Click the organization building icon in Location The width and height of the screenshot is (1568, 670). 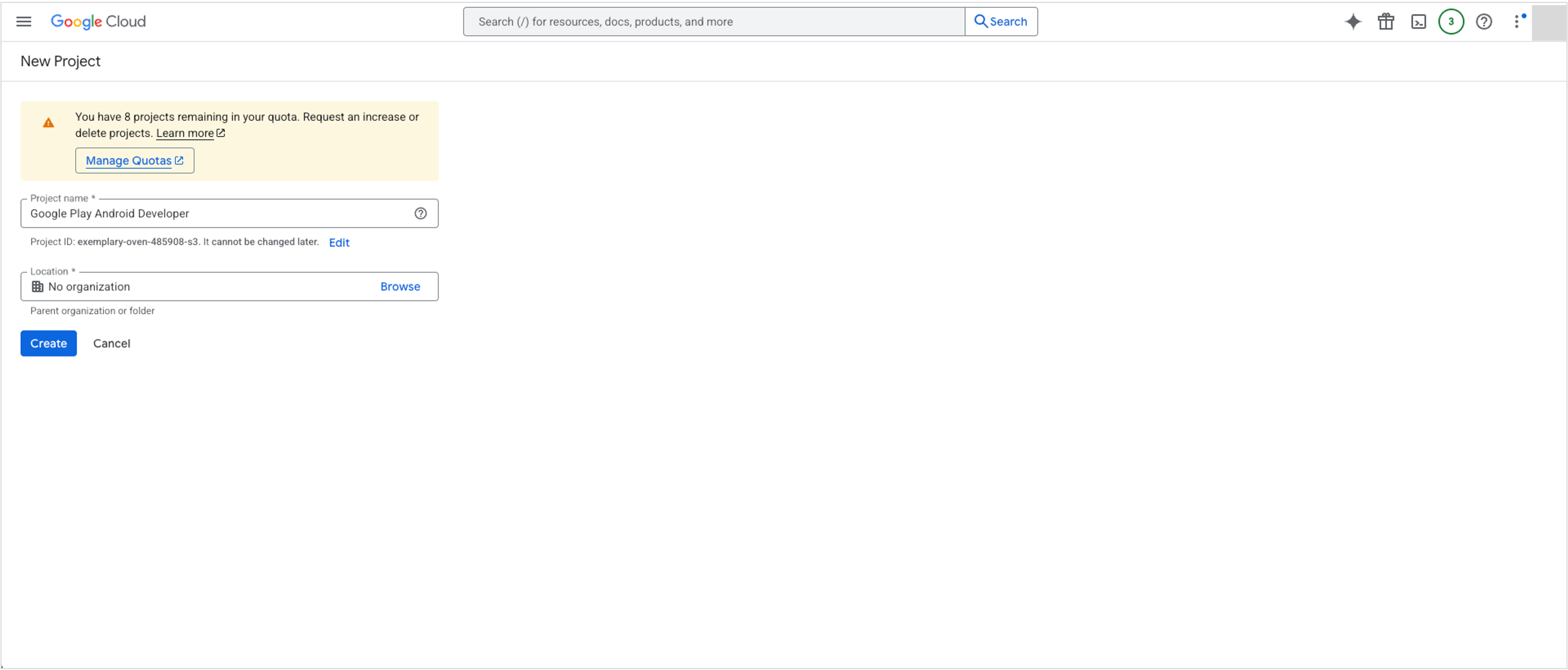pyautogui.click(x=38, y=286)
